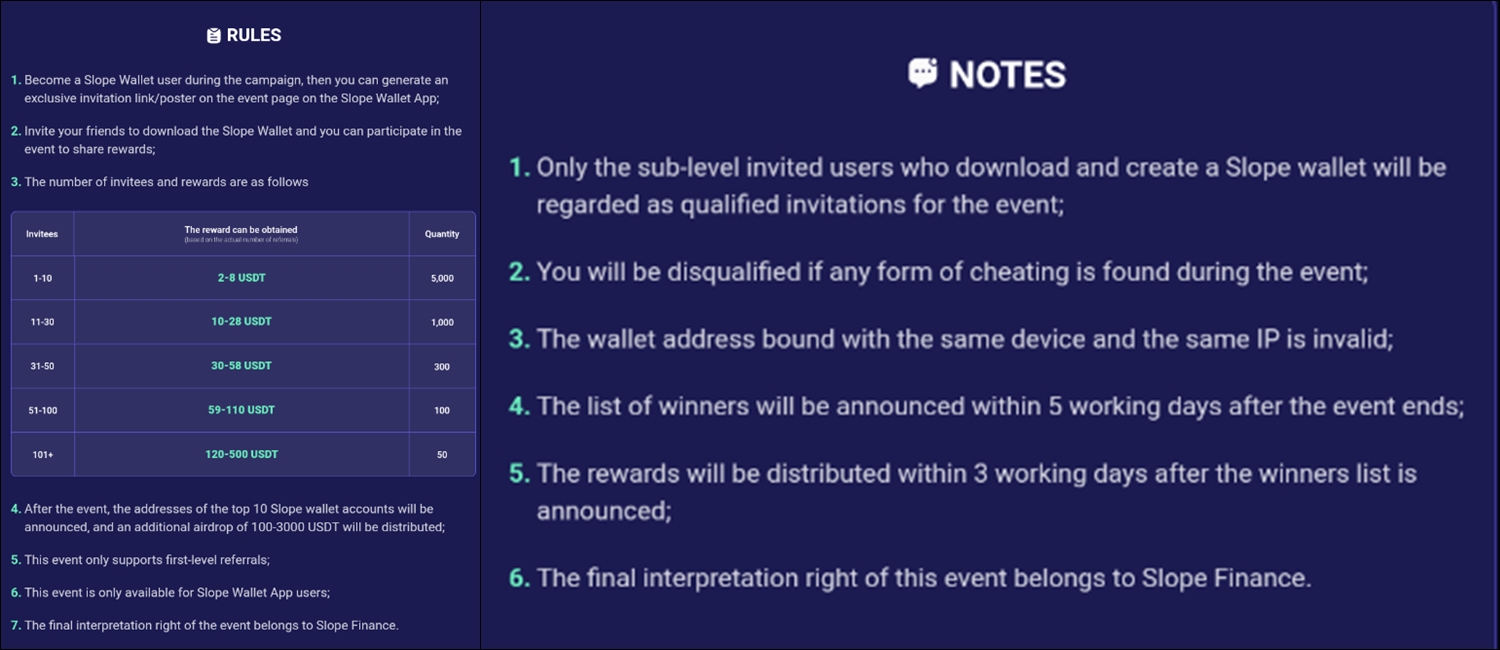Select the 30-58 USDT reward cell
Viewport: 1500px width, 650px height.
pos(241,366)
